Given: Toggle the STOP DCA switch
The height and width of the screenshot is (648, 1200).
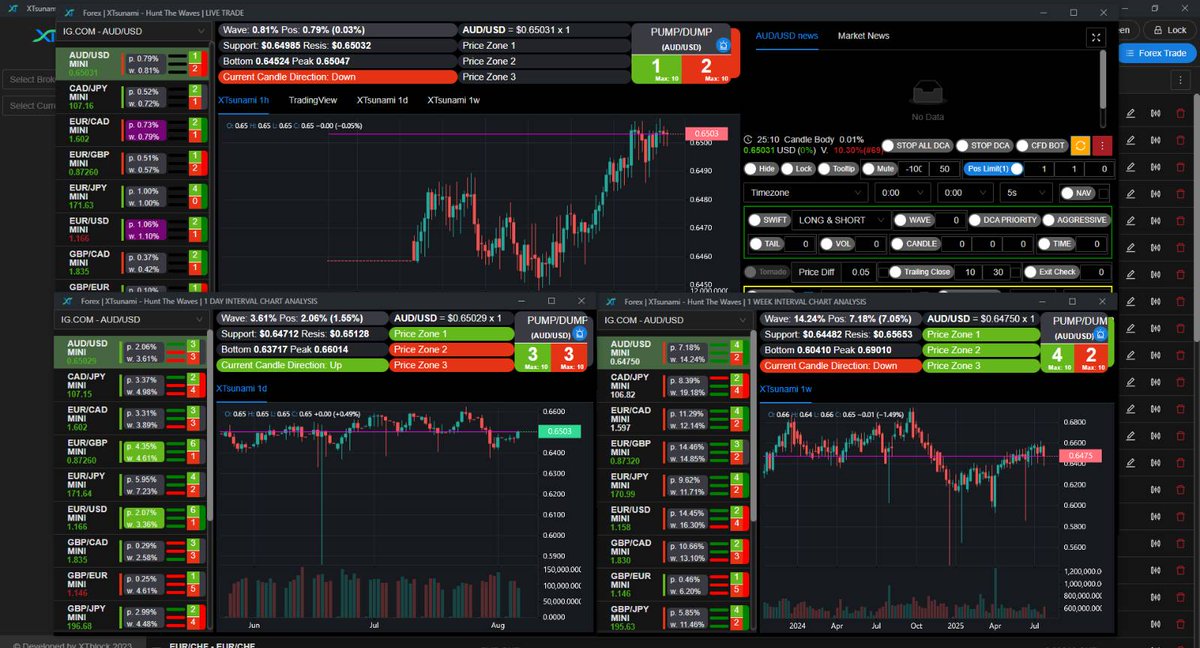Looking at the screenshot, I should pos(983,146).
